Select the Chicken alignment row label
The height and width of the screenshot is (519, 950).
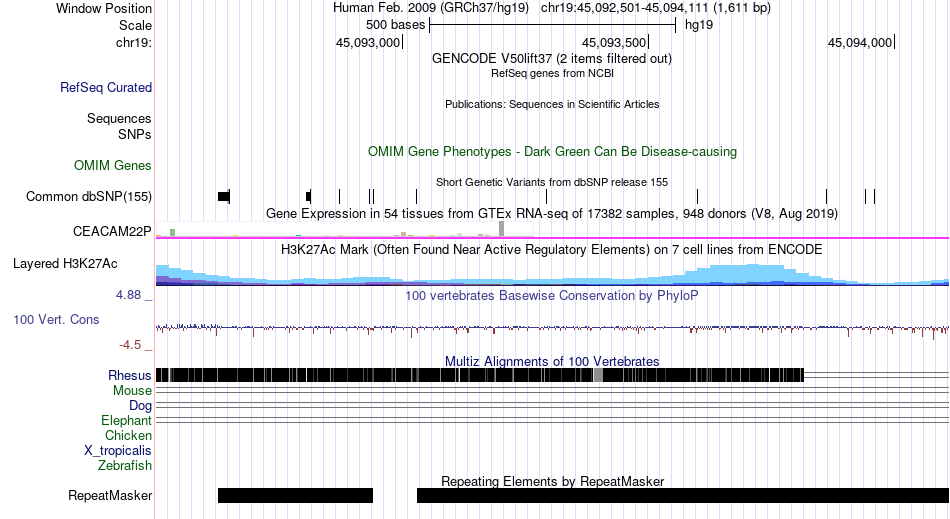point(128,435)
